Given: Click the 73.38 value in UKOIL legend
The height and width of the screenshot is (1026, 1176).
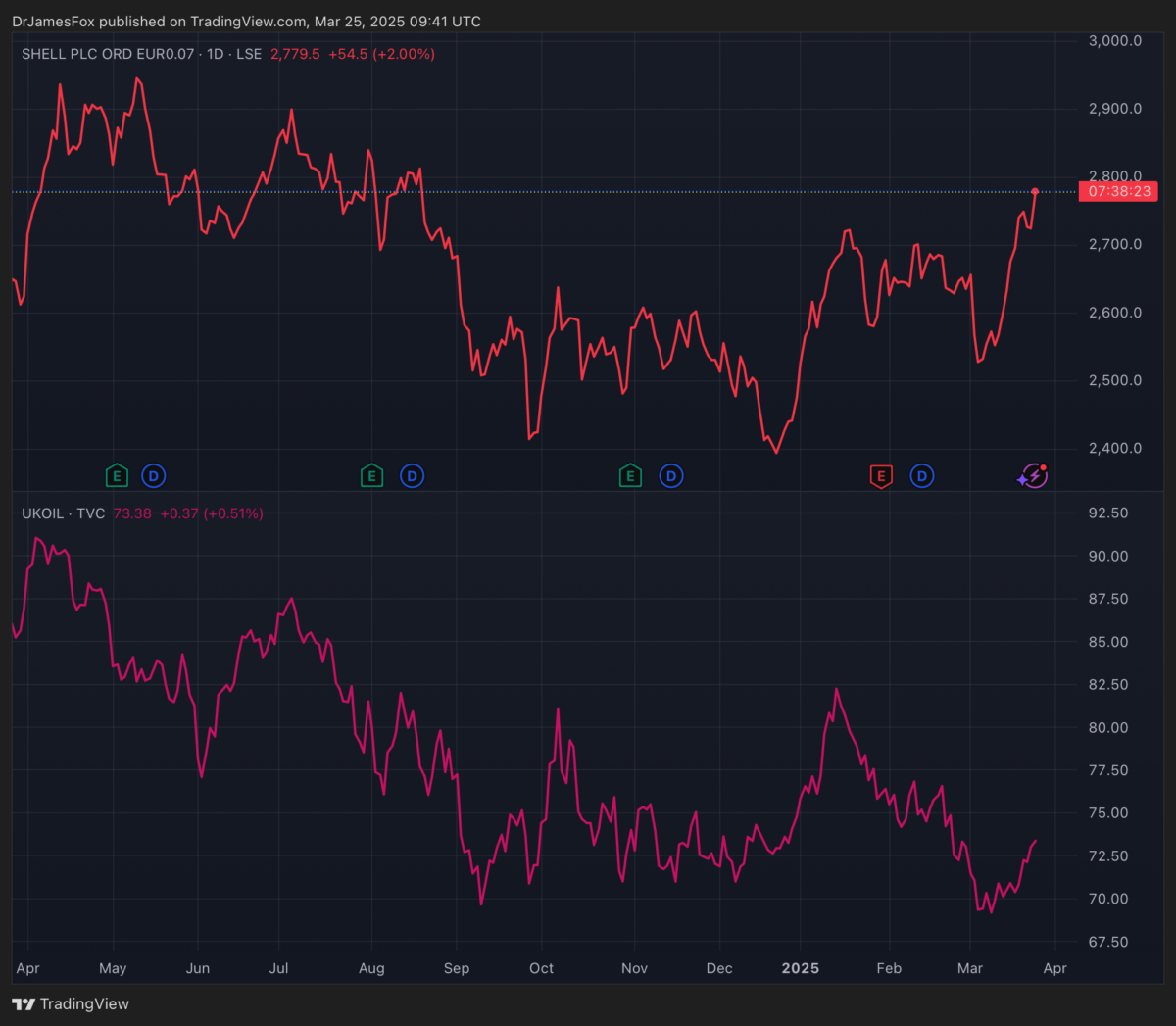Looking at the screenshot, I should (132, 513).
